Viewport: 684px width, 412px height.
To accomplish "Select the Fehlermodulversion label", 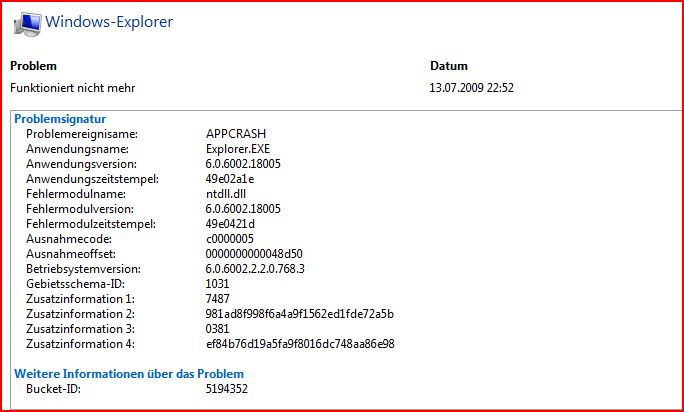I will pos(80,209).
